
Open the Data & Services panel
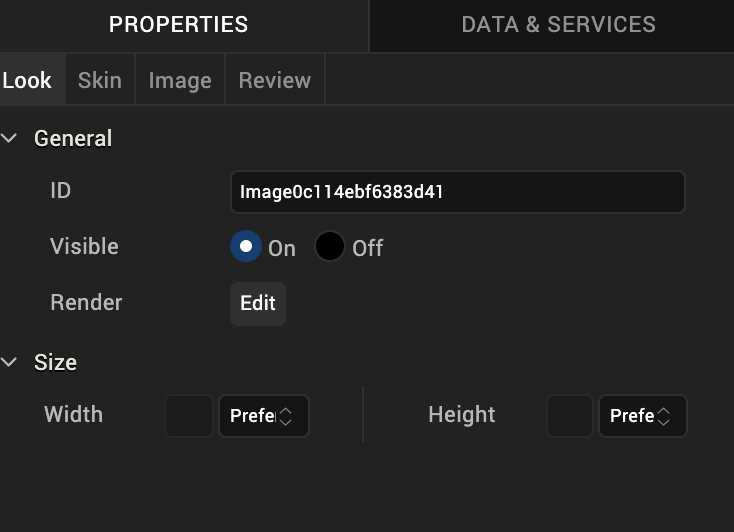558,24
